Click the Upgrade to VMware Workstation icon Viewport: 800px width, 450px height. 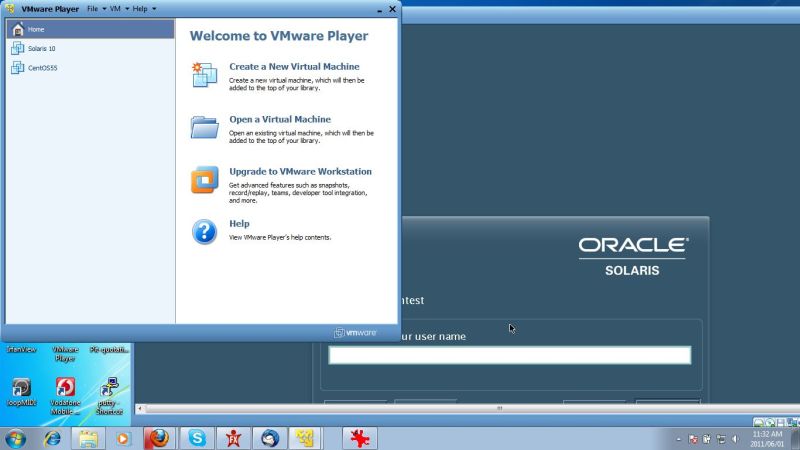click(205, 180)
